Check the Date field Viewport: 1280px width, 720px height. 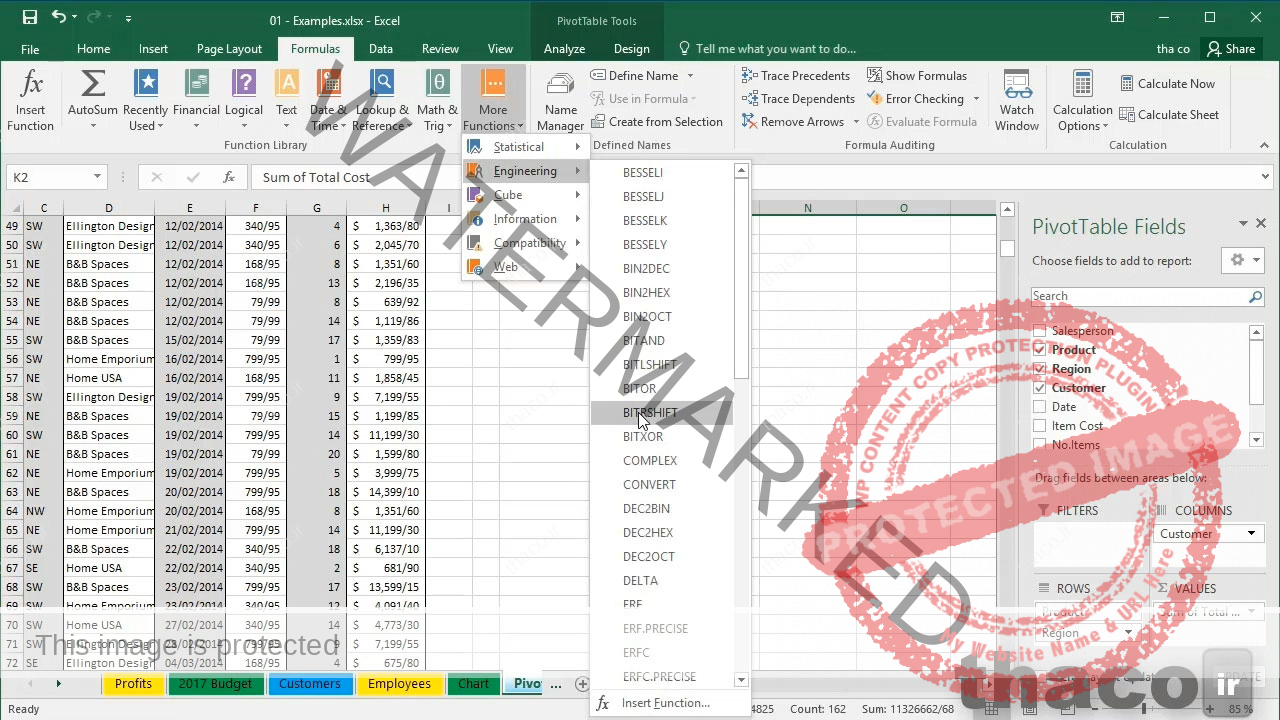tap(1040, 407)
